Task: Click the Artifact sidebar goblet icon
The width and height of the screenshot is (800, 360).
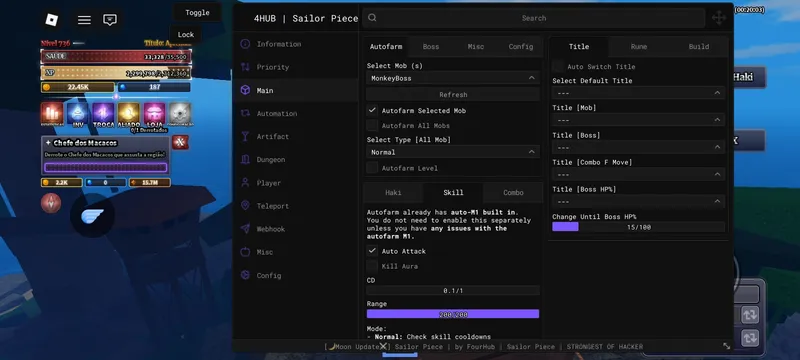Action: 245,136
